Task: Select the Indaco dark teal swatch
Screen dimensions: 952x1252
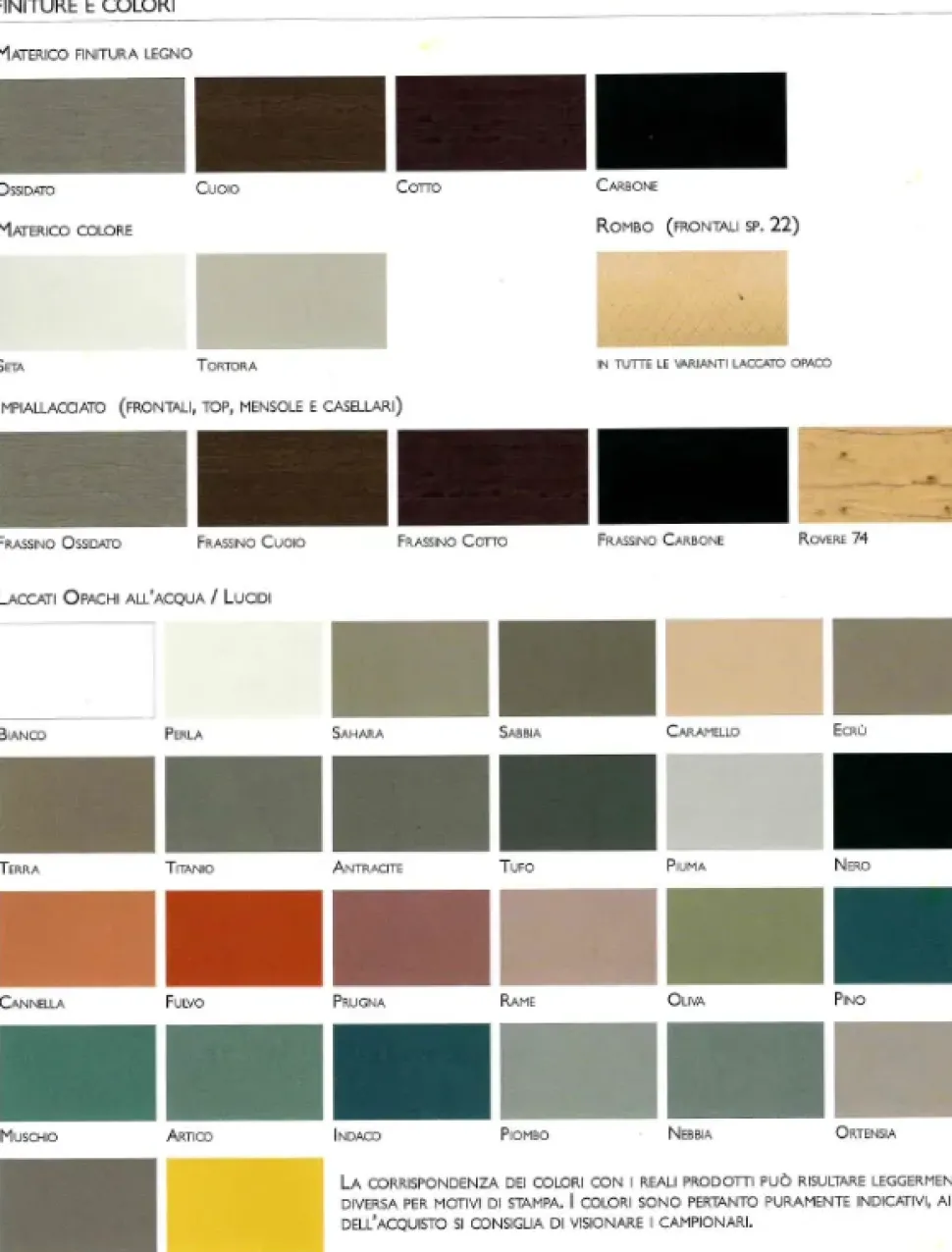Action: coord(411,1071)
